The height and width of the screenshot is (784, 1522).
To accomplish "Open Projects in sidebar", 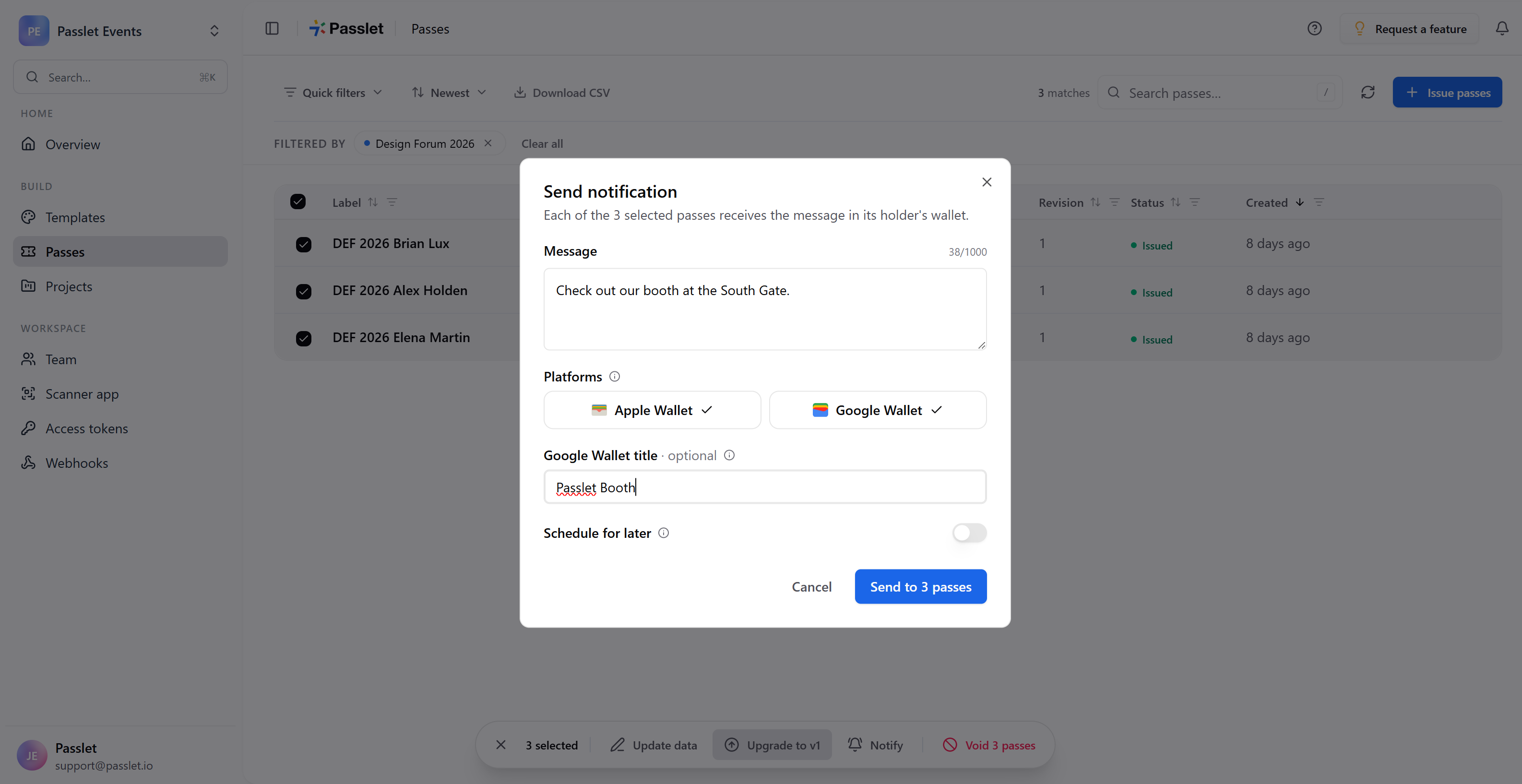I will (120, 286).
